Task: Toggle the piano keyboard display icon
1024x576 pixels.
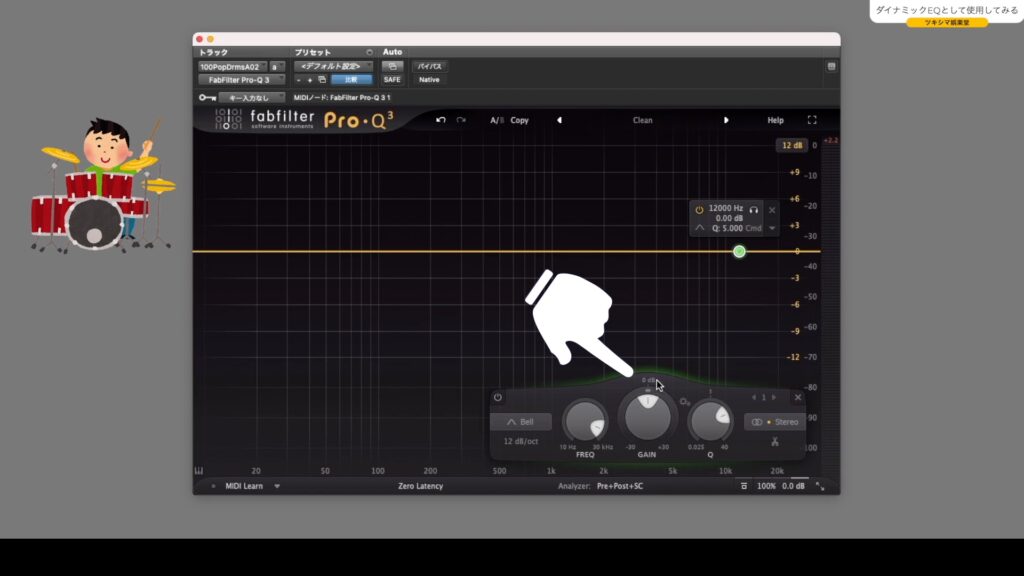Action: coord(199,471)
